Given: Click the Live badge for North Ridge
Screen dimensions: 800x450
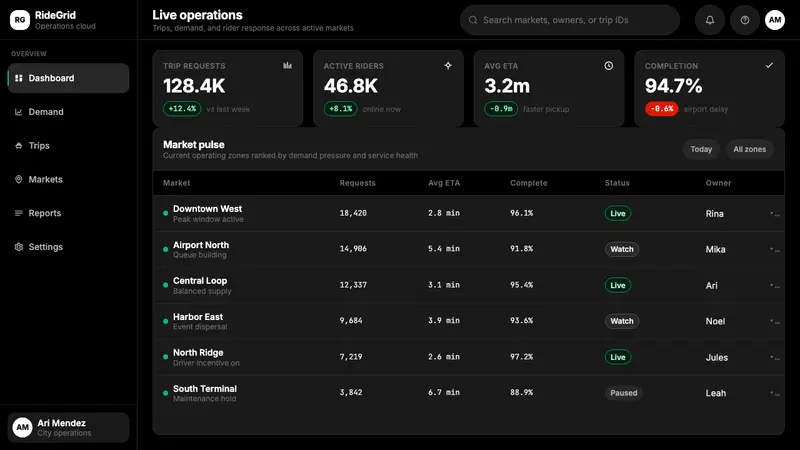Looking at the screenshot, I should tap(618, 357).
